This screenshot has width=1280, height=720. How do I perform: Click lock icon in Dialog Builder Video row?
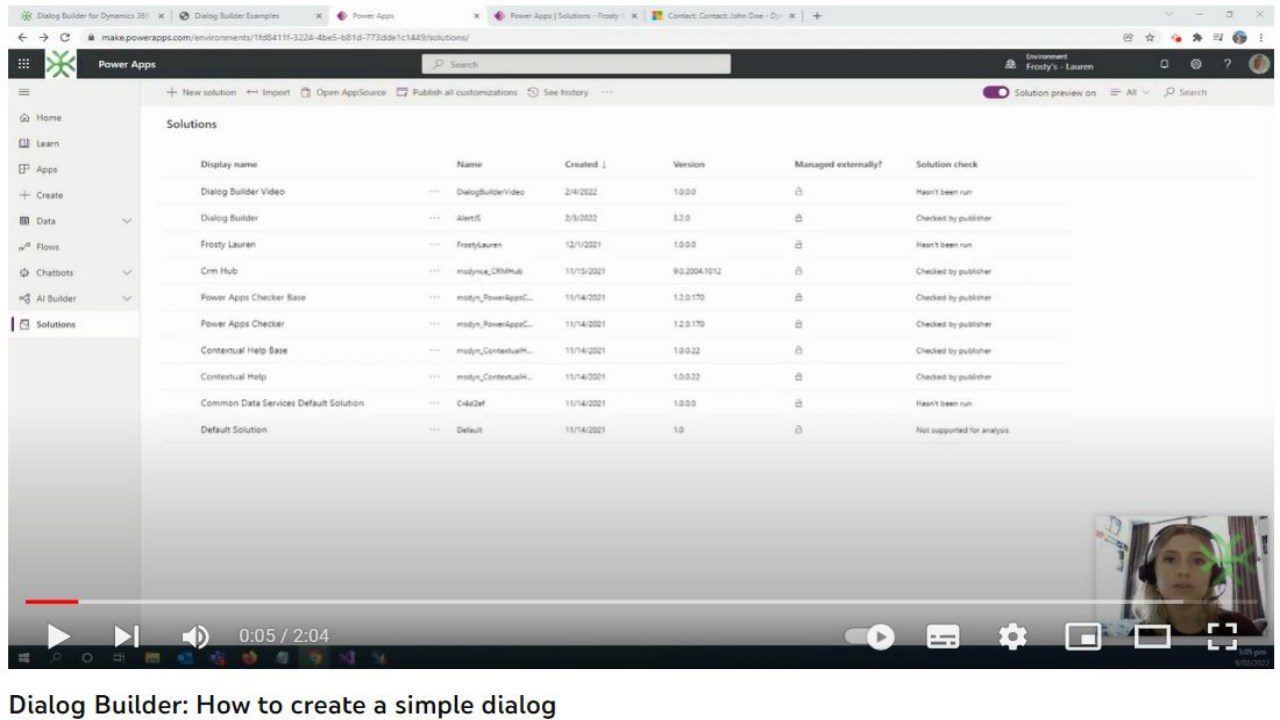pos(798,191)
